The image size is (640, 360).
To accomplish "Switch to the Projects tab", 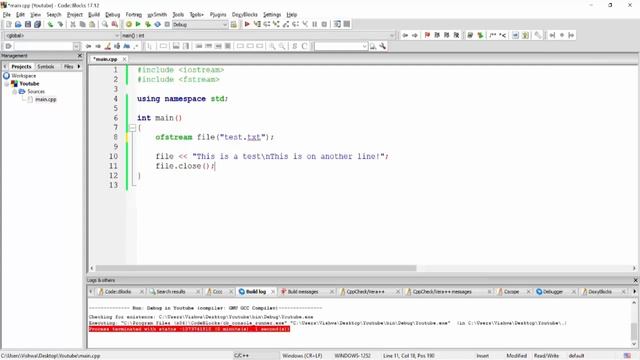I will click(x=21, y=66).
